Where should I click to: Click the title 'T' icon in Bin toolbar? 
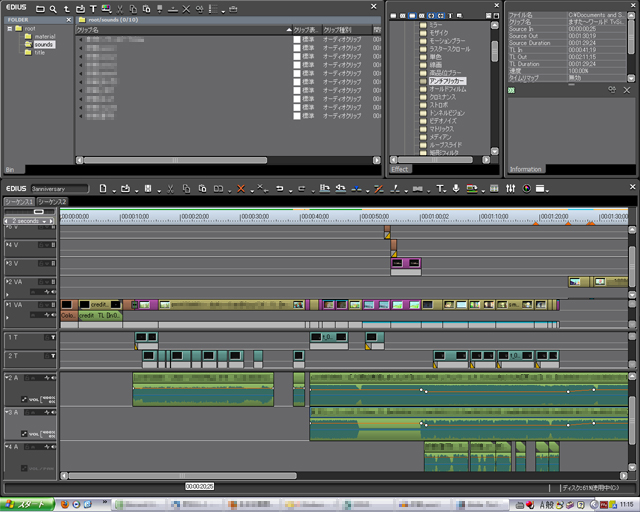[x=93, y=8]
